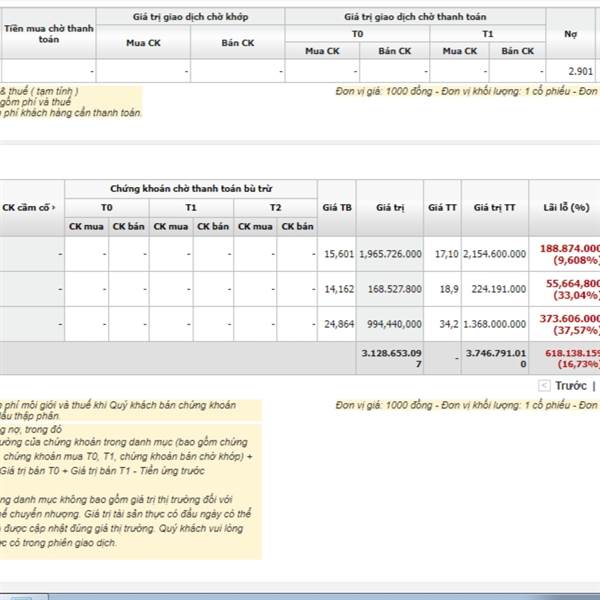This screenshot has width=600, height=600.
Task: Select the 373.606.000 profit cell
Action: [569, 317]
